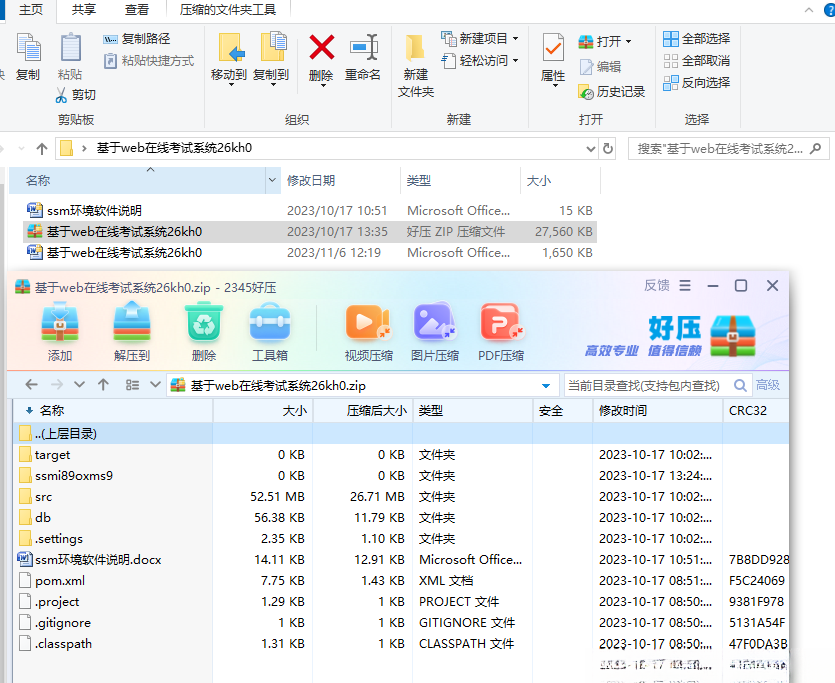Expand 轻松访问 dropdown
The width and height of the screenshot is (835, 683).
[515, 61]
